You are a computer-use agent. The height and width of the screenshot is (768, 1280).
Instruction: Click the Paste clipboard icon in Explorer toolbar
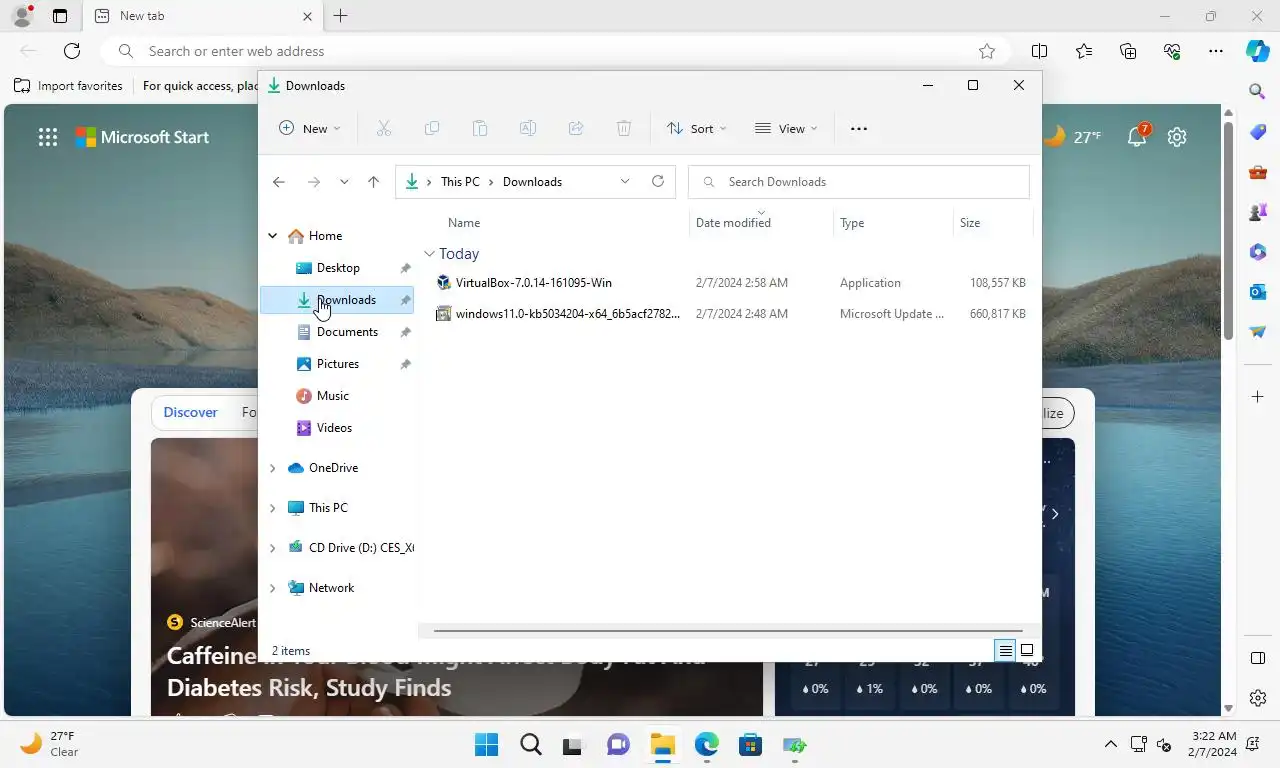pos(479,128)
